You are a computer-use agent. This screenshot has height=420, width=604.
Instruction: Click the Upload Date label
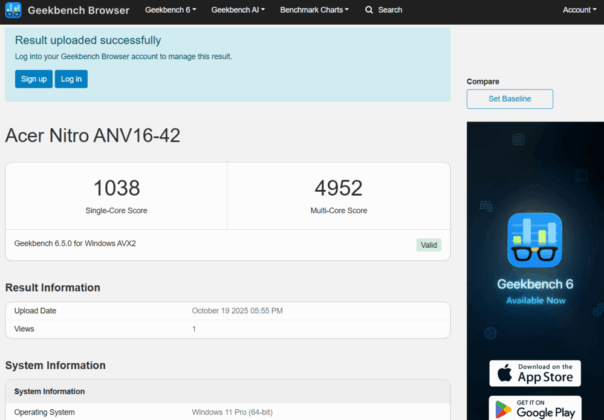click(x=35, y=311)
